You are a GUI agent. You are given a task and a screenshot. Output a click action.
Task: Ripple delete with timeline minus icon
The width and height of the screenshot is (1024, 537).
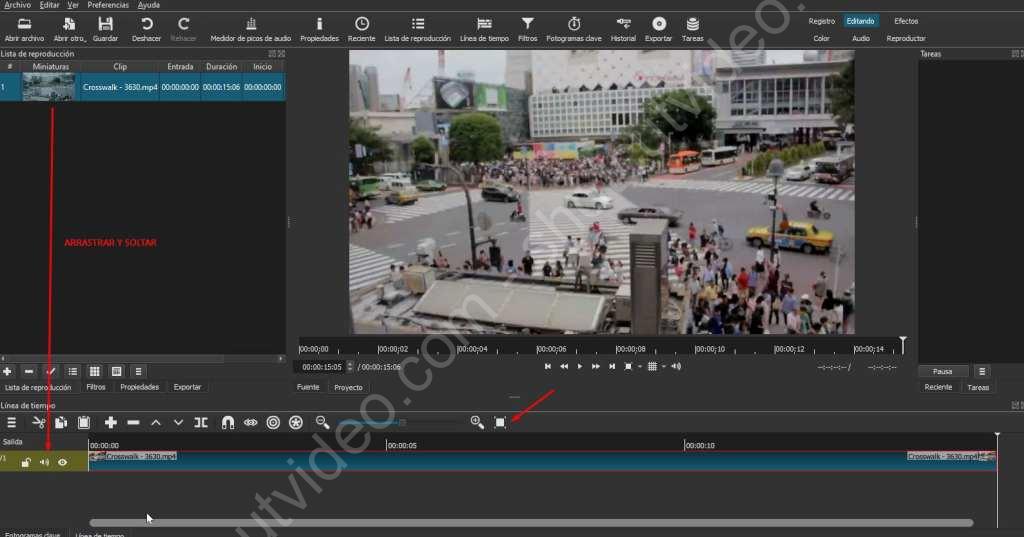pyautogui.click(x=133, y=423)
